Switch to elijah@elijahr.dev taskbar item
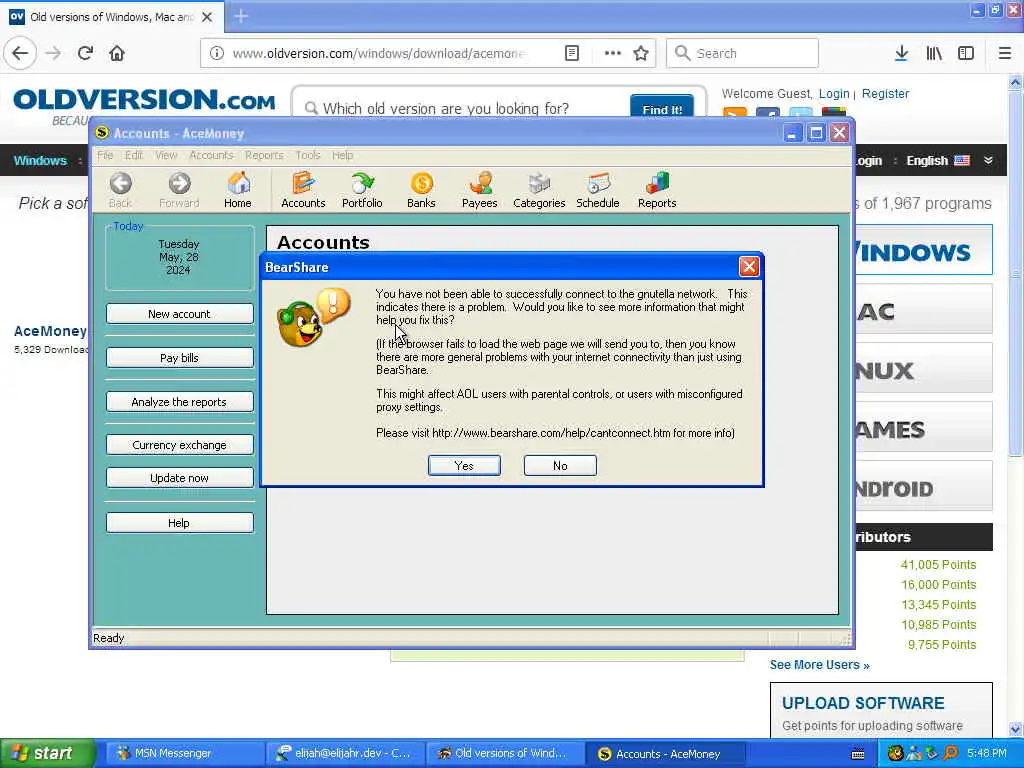1024x768 pixels. [345, 754]
